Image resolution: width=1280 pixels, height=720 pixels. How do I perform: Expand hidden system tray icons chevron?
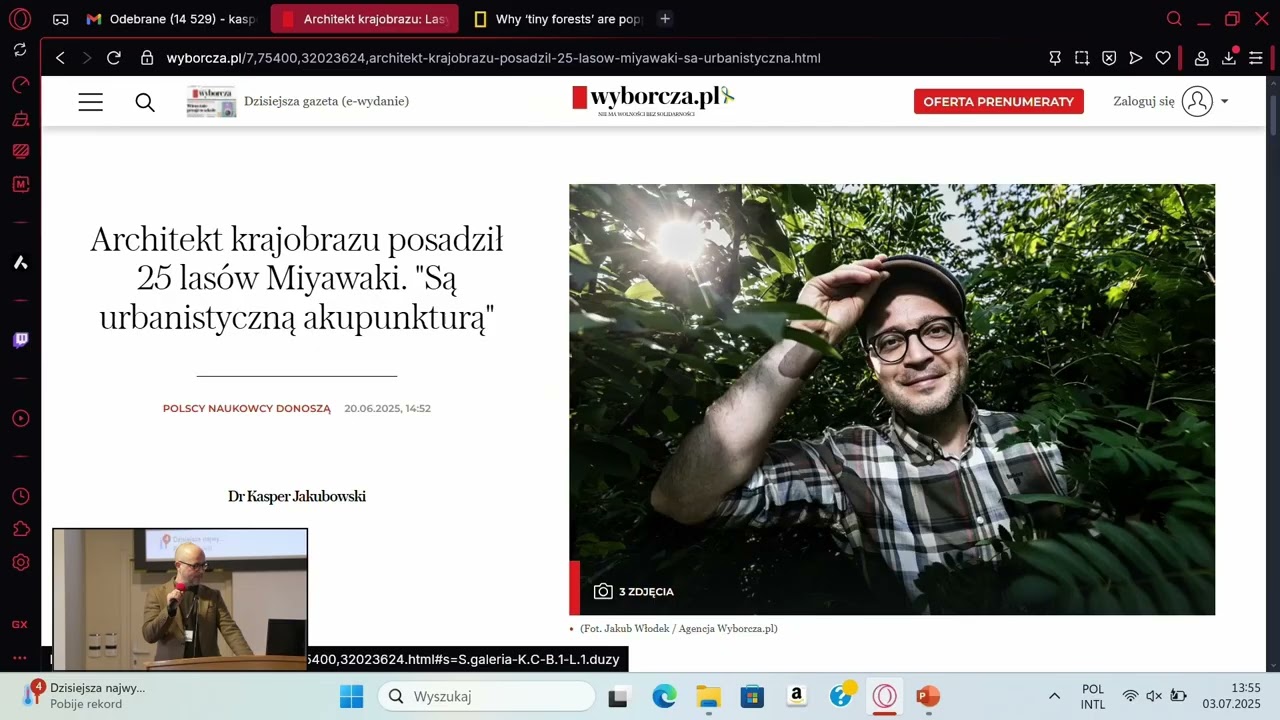(x=1054, y=696)
